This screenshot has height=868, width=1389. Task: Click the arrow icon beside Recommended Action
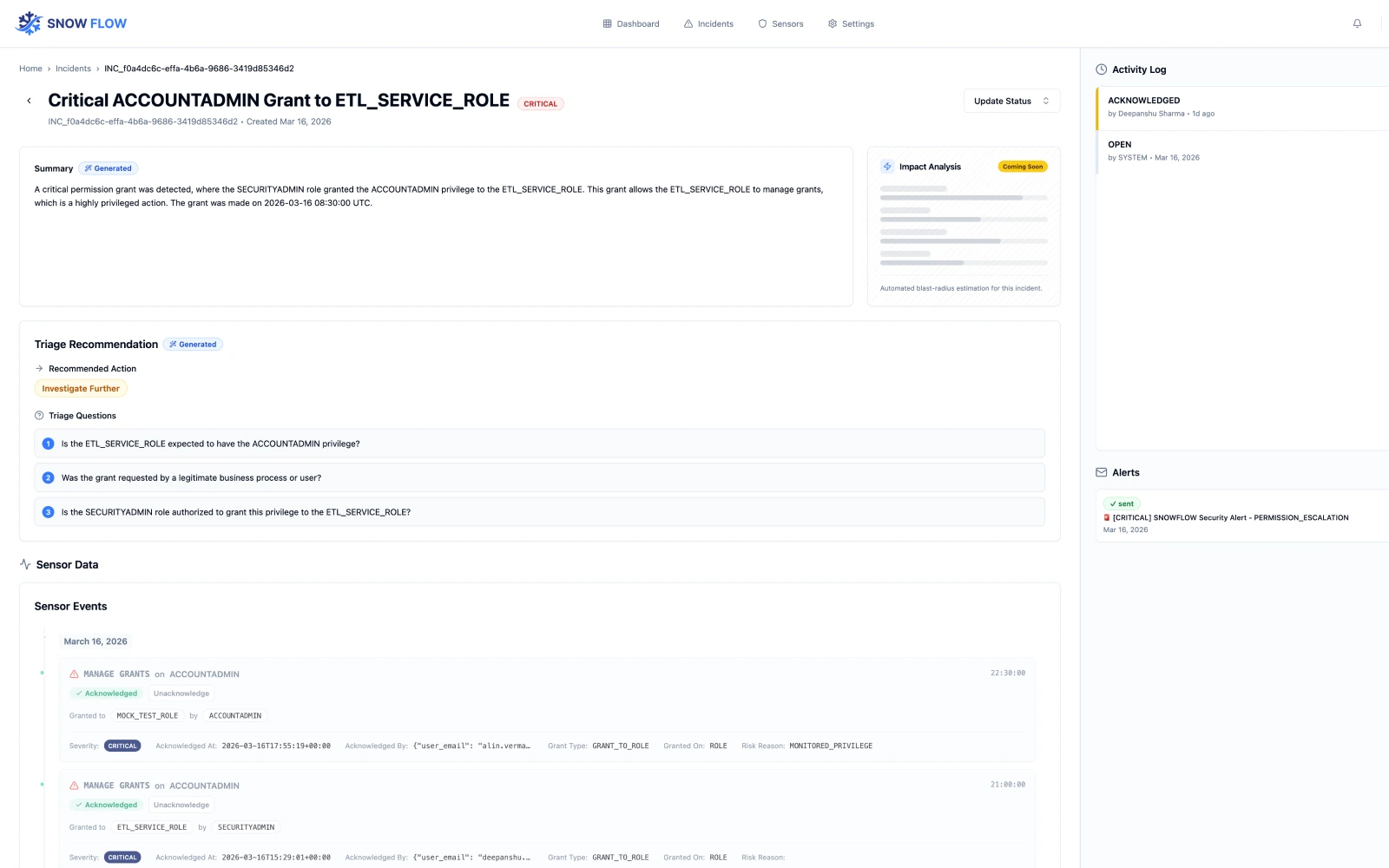tap(39, 369)
